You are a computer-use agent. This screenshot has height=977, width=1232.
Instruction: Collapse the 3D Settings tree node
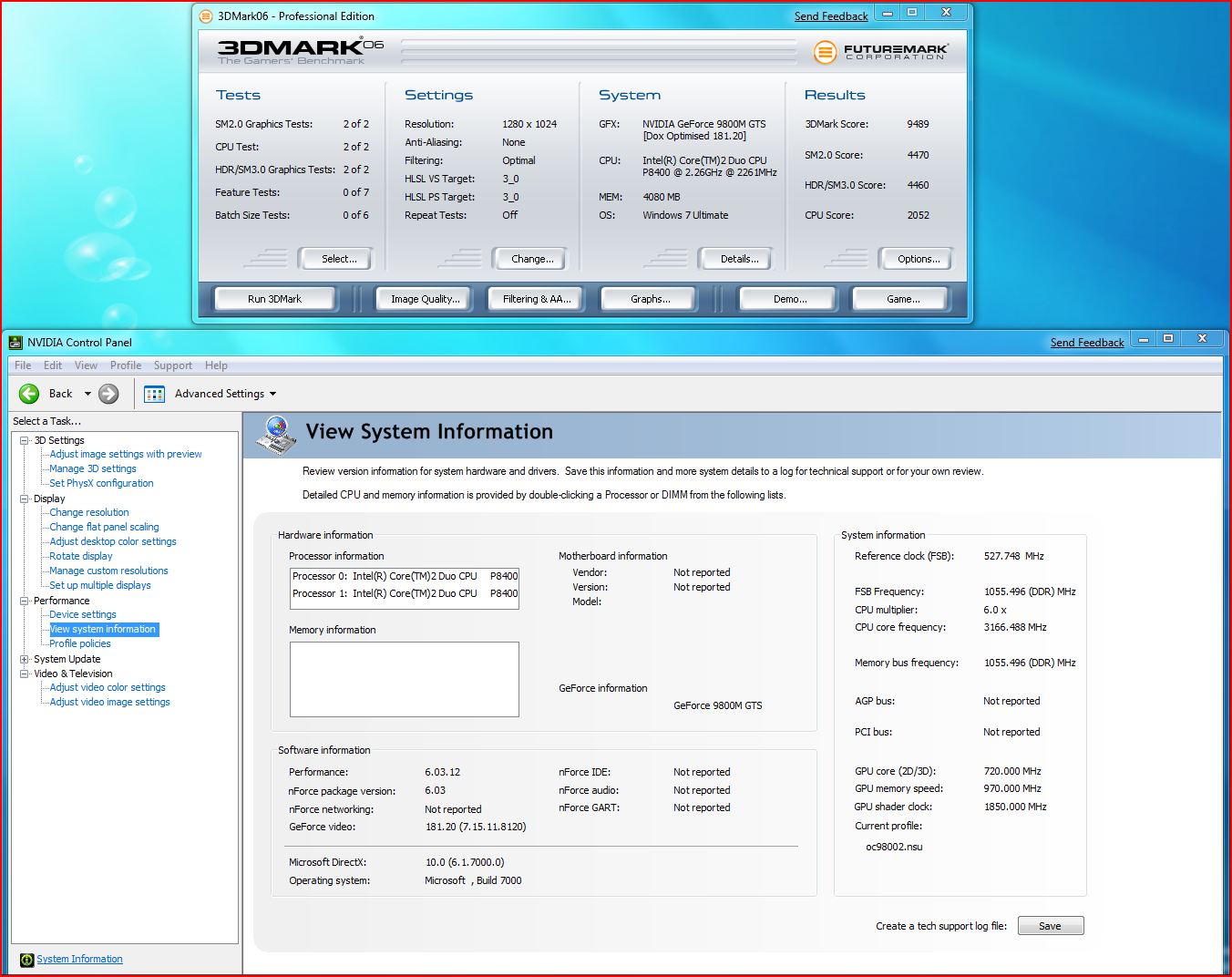click(x=25, y=440)
